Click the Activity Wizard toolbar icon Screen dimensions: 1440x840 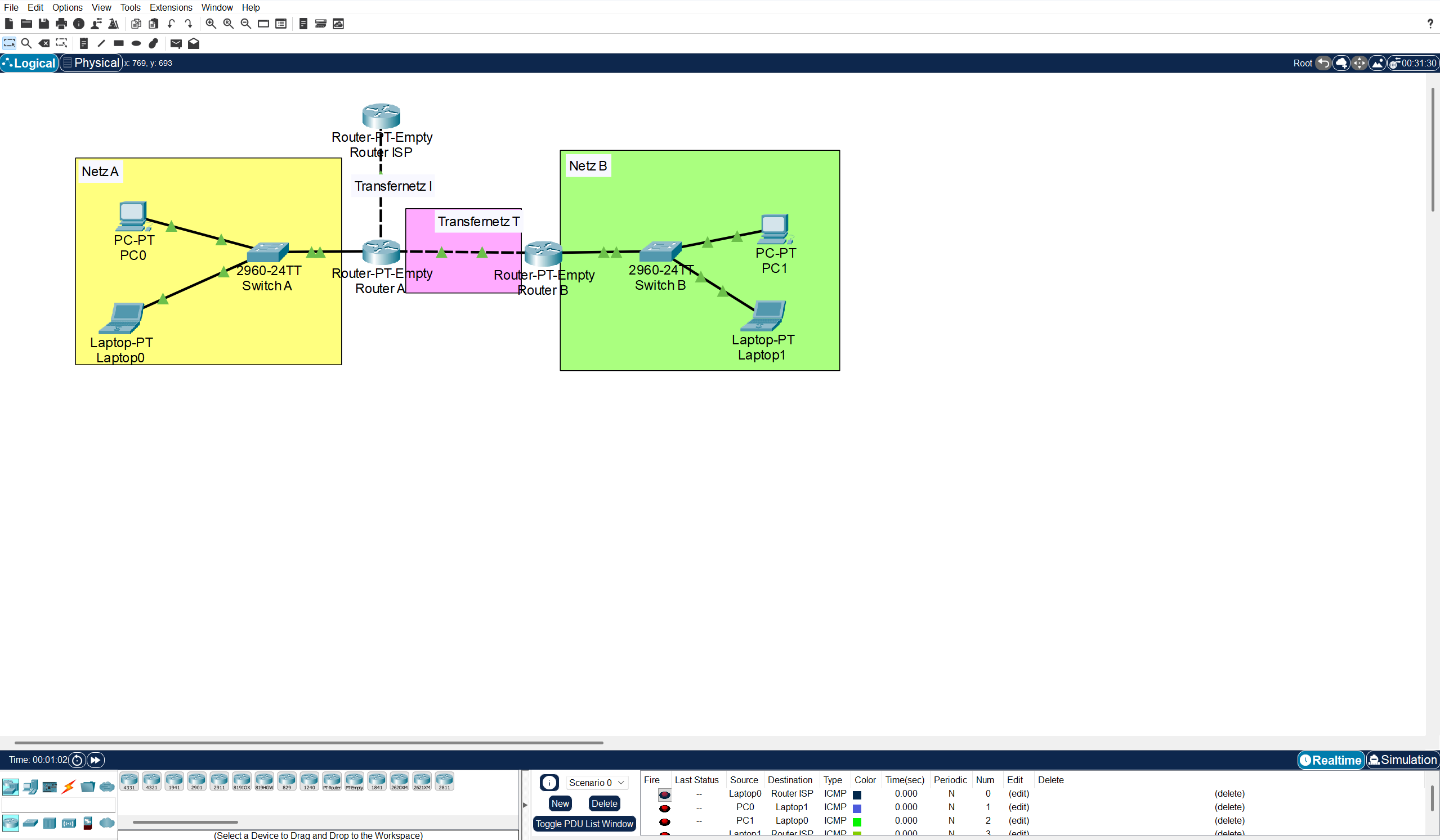coord(114,24)
